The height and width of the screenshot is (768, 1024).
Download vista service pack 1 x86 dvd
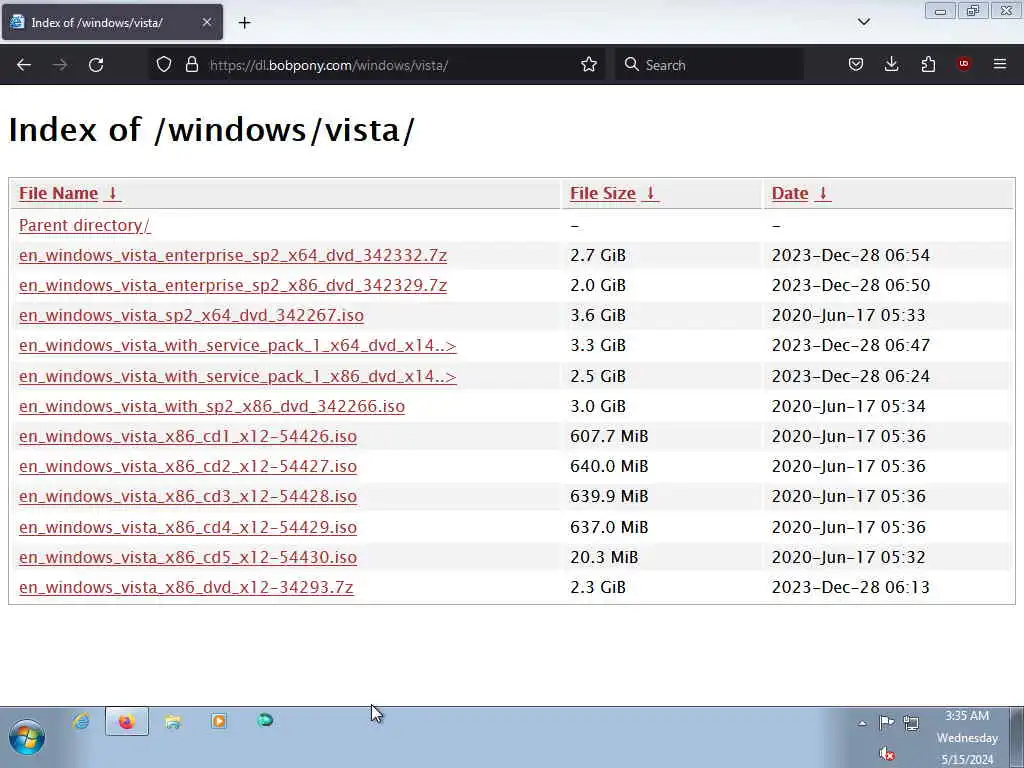coord(238,376)
